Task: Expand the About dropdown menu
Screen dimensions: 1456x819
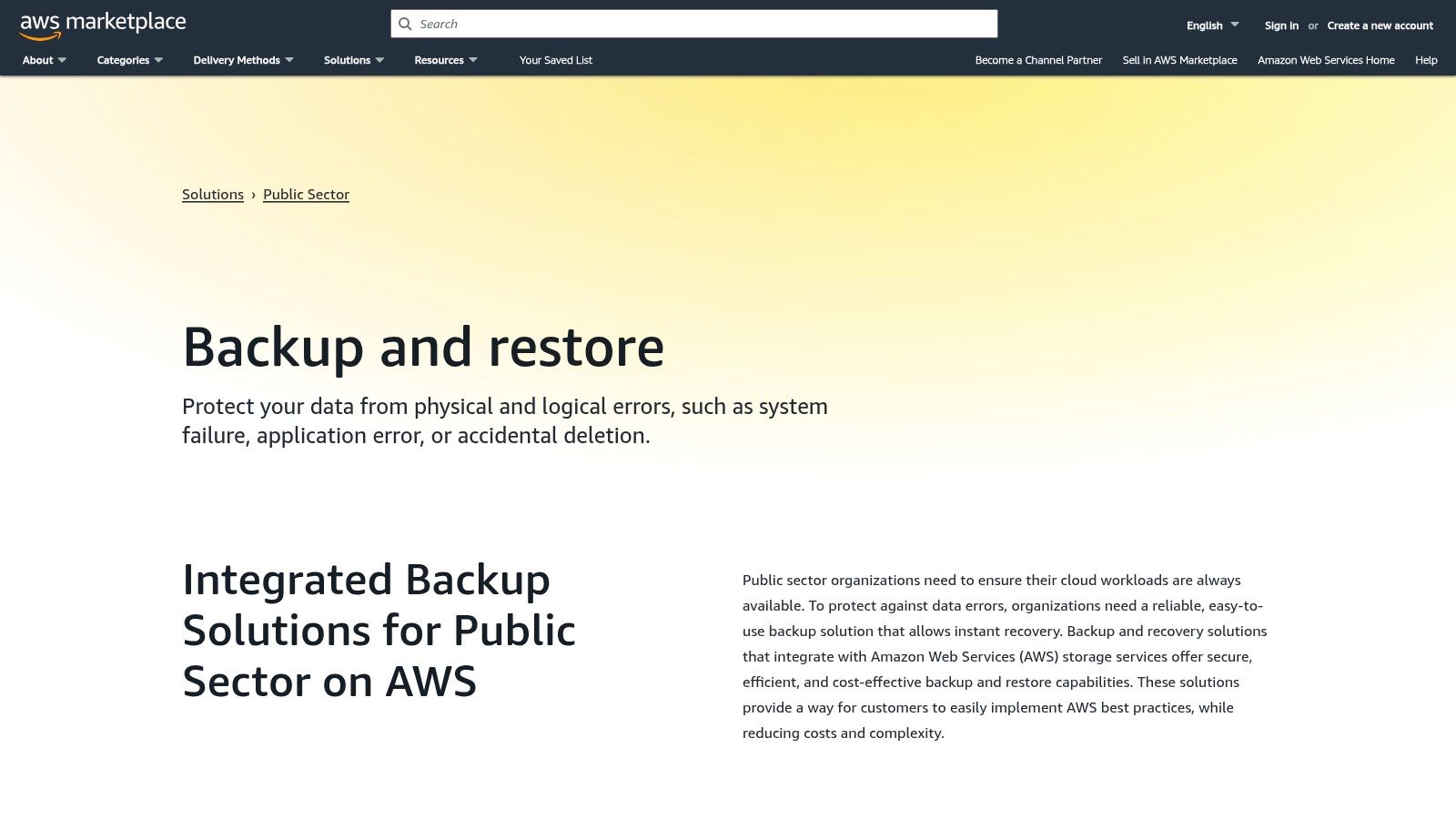Action: [x=44, y=60]
